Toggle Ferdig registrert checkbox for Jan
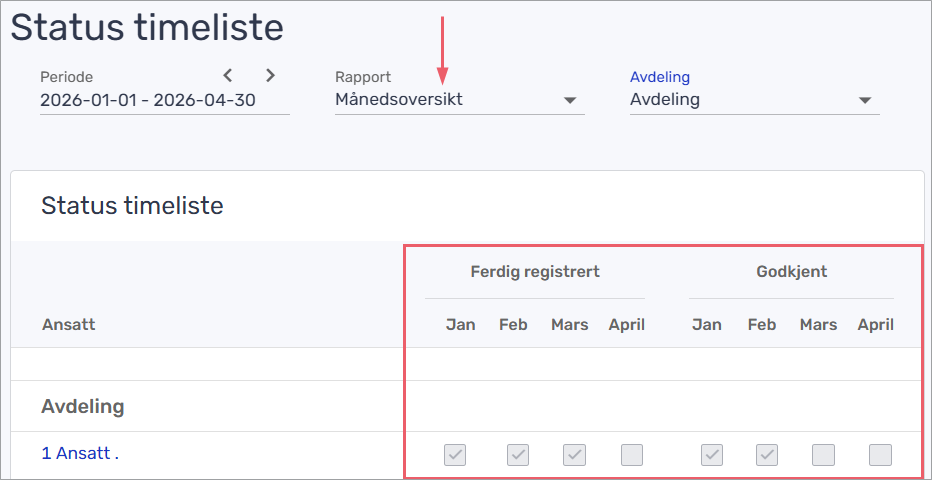This screenshot has width=932, height=480. coord(455,455)
